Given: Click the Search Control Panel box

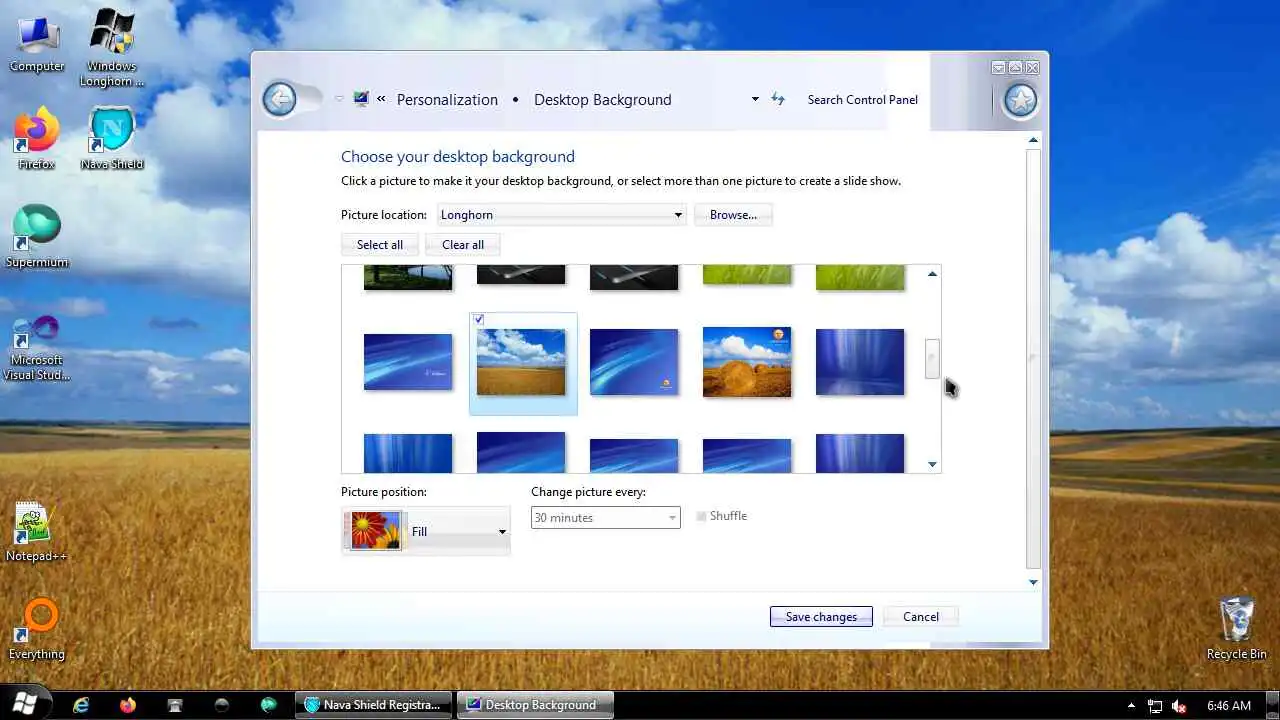Looking at the screenshot, I should [862, 99].
